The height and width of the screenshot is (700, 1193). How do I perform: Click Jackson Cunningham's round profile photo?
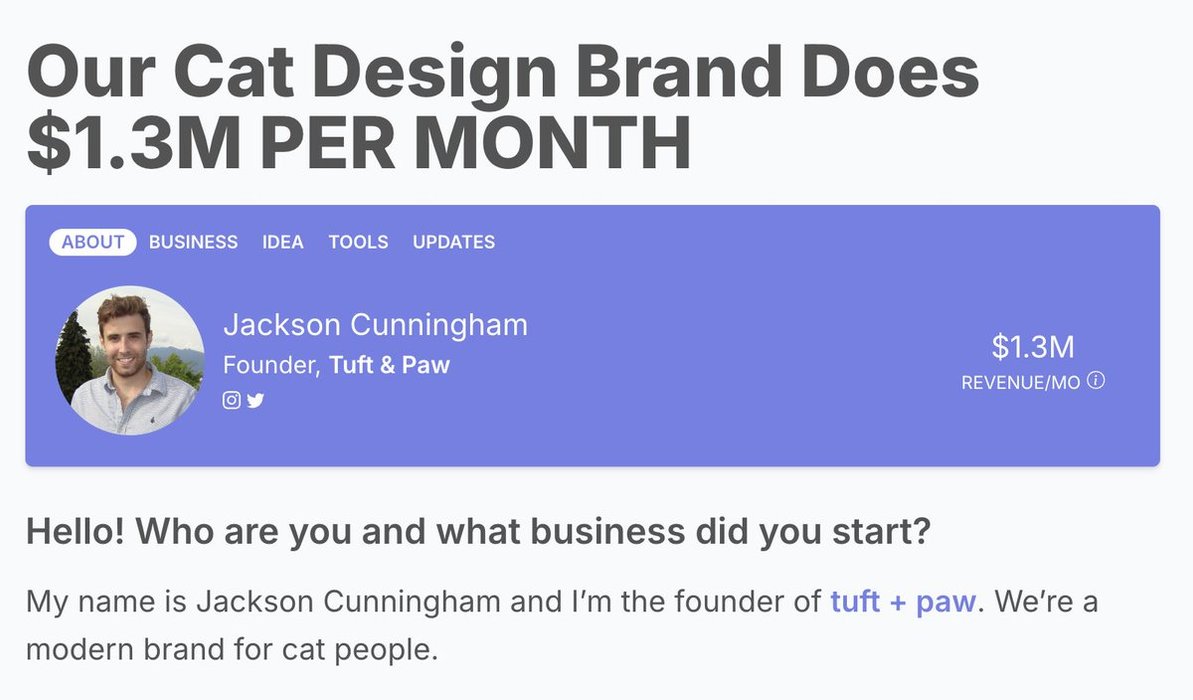click(x=130, y=360)
